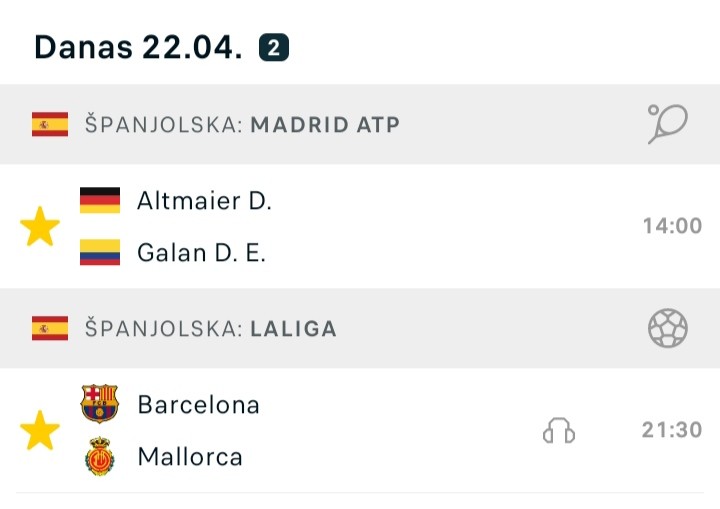Click the Colombian flag next to Galan

(100, 252)
